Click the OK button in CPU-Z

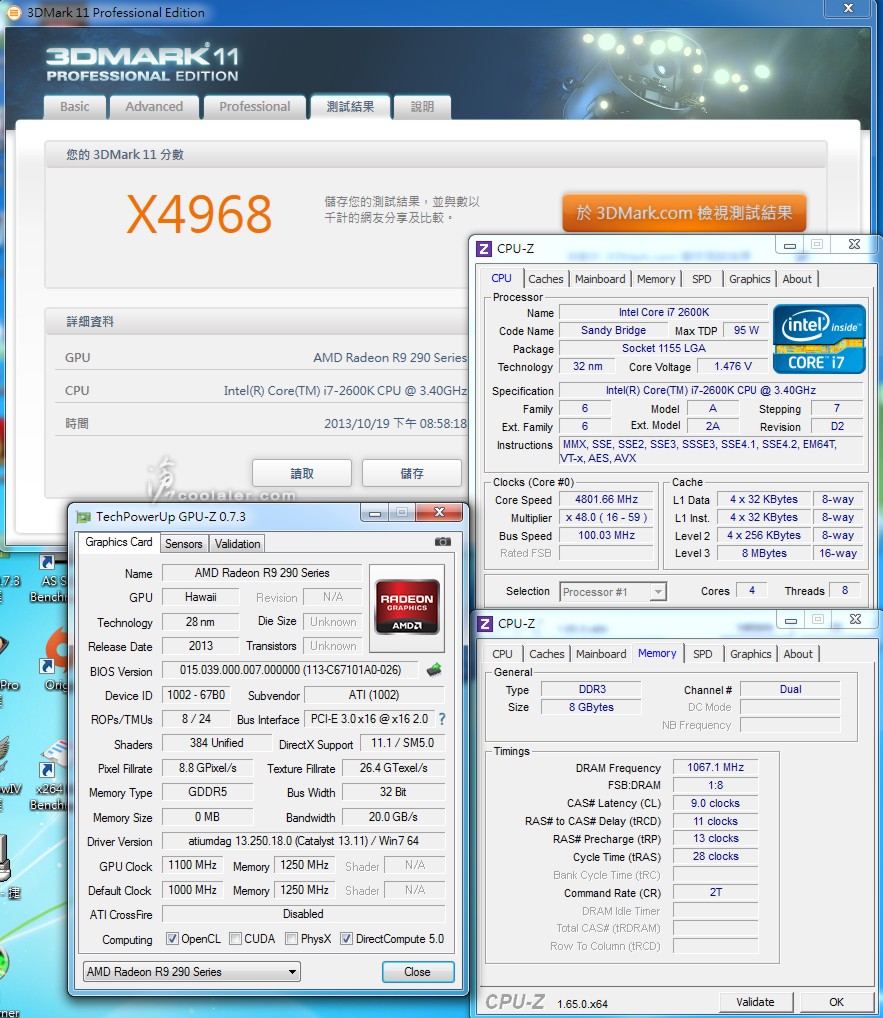(837, 1002)
